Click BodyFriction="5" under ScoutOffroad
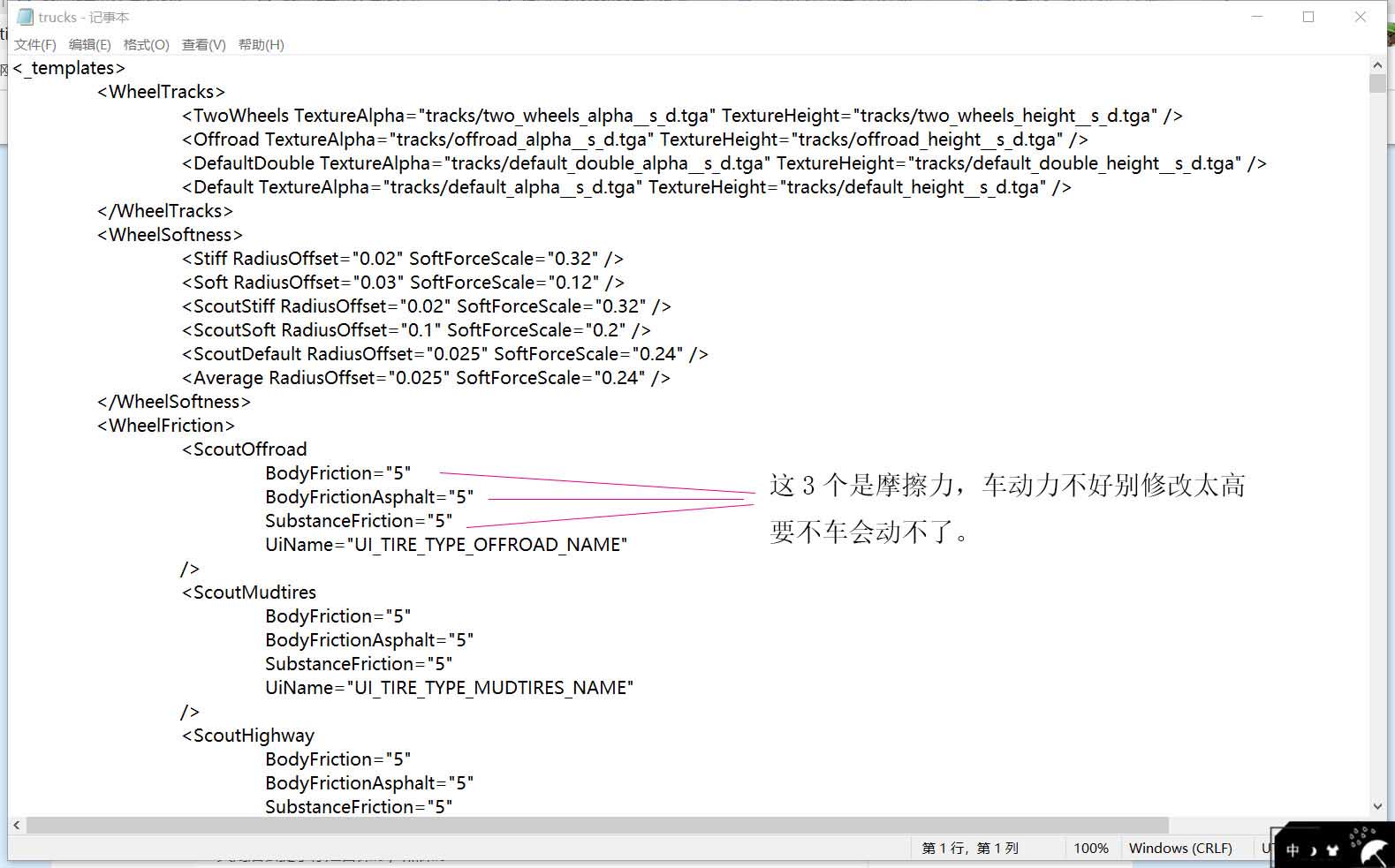 [338, 473]
